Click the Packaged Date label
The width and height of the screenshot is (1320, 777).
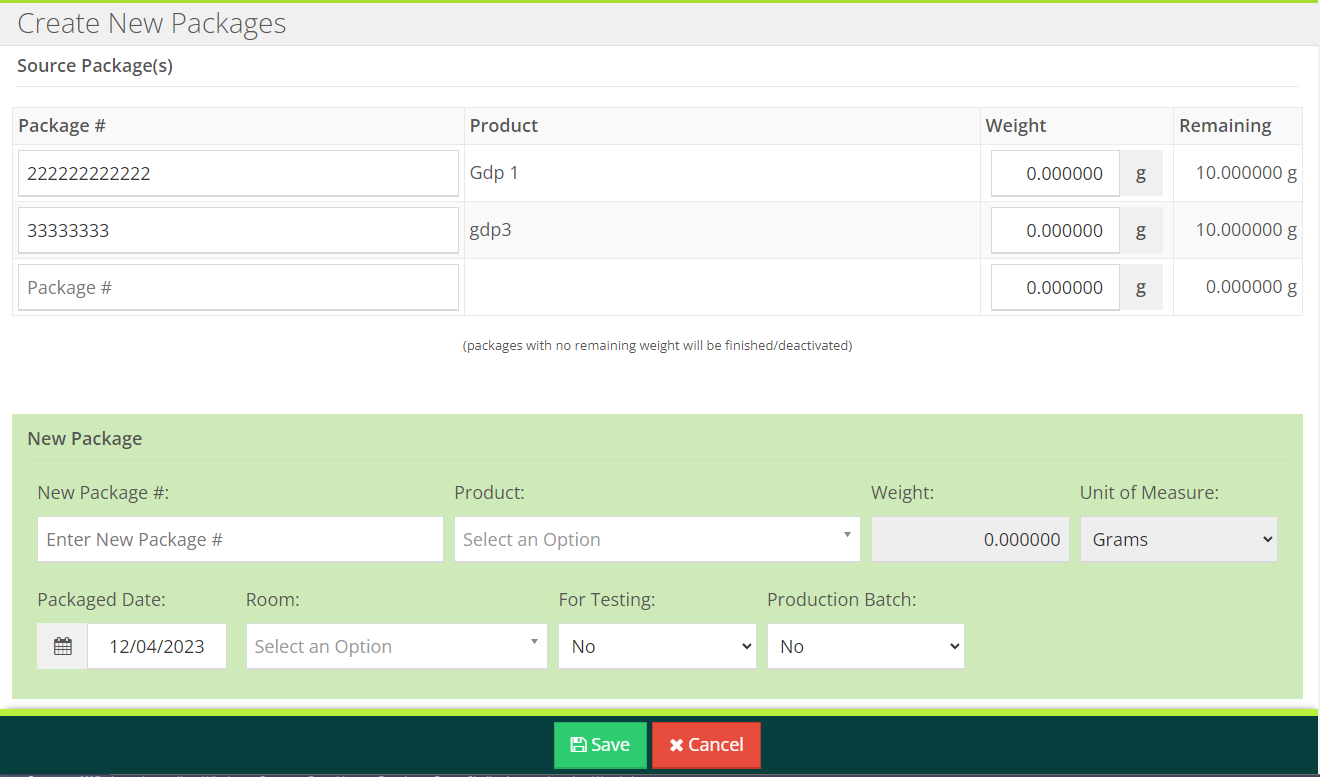coord(101,599)
